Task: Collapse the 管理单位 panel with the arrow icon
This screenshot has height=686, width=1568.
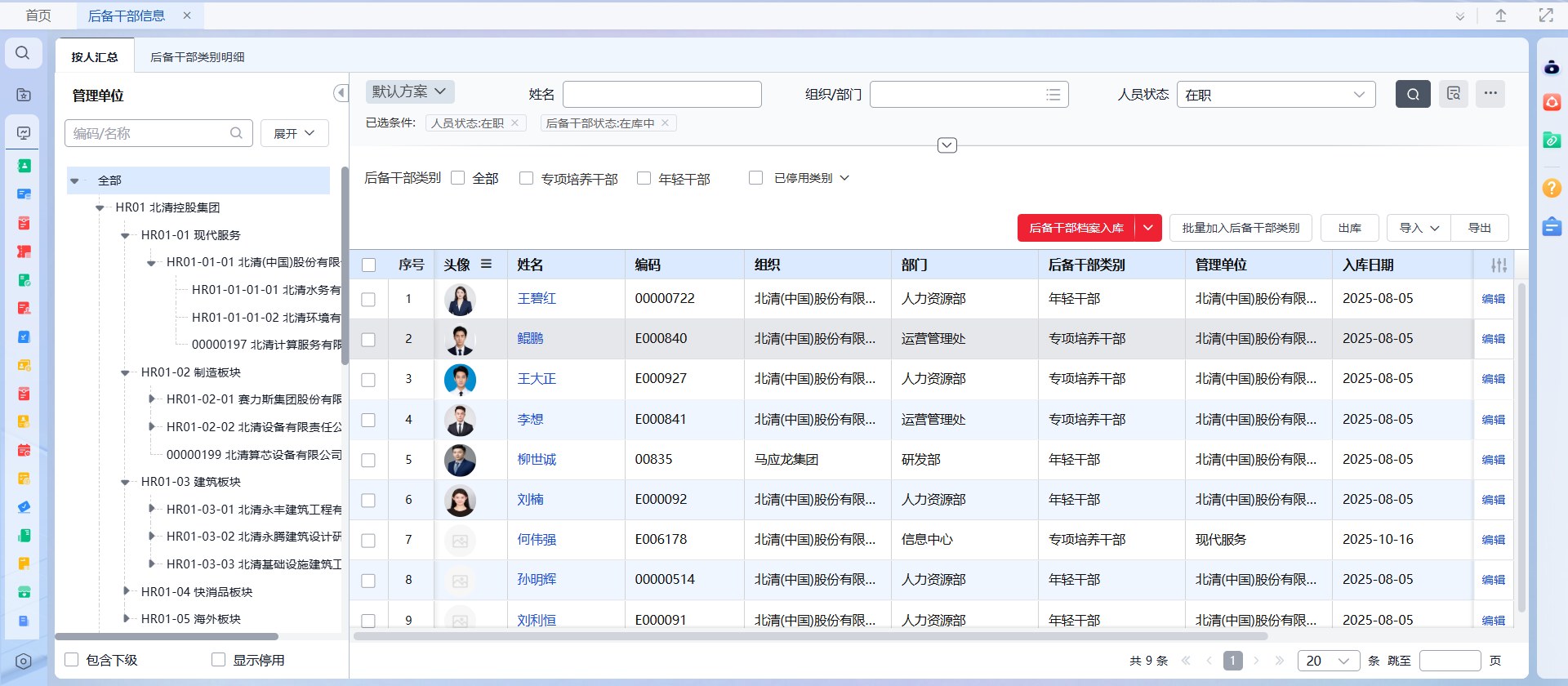Action: tap(341, 93)
